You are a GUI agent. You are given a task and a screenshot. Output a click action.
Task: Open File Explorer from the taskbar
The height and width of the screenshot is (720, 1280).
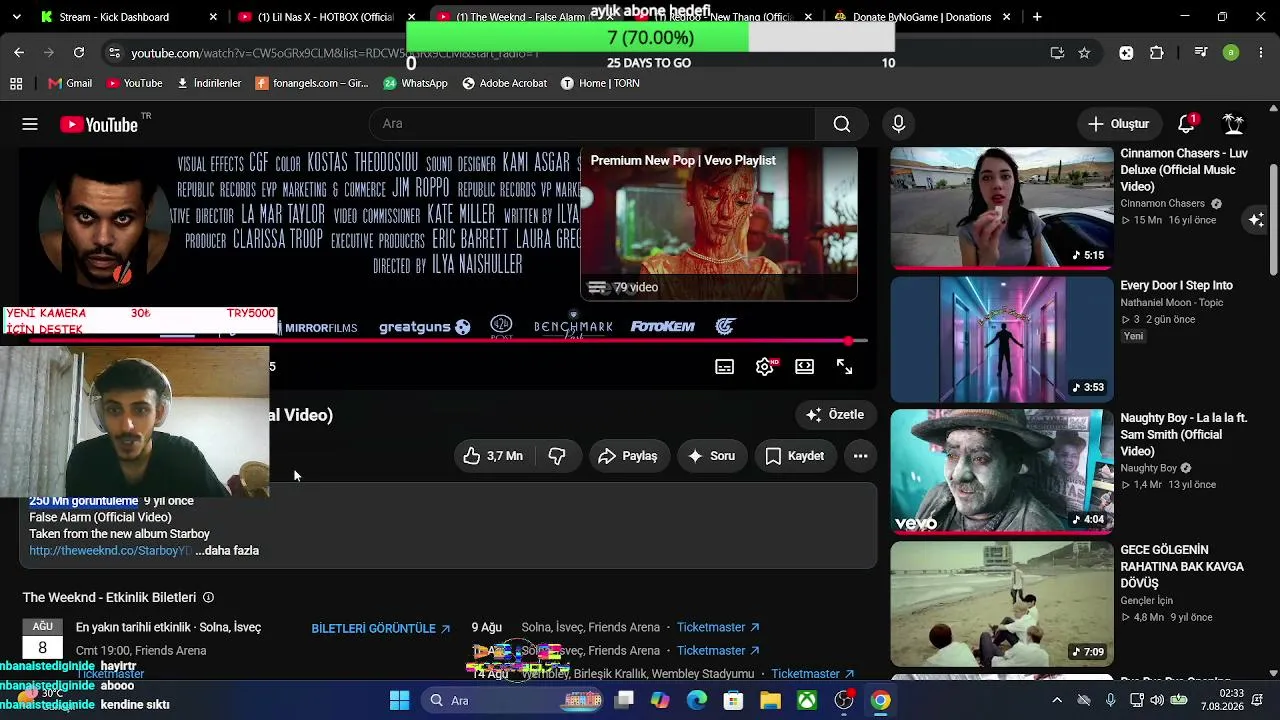coord(770,701)
